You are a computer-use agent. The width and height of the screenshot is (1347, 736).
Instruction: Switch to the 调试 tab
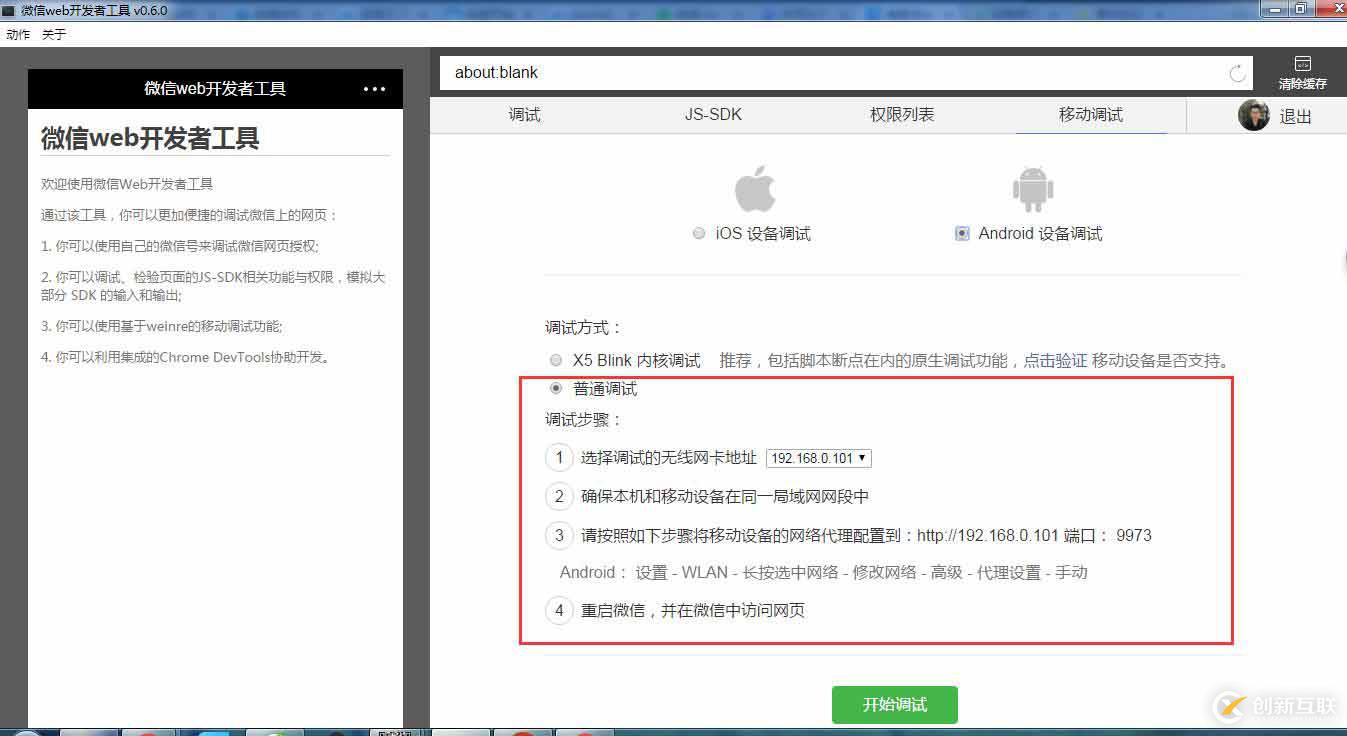click(524, 115)
